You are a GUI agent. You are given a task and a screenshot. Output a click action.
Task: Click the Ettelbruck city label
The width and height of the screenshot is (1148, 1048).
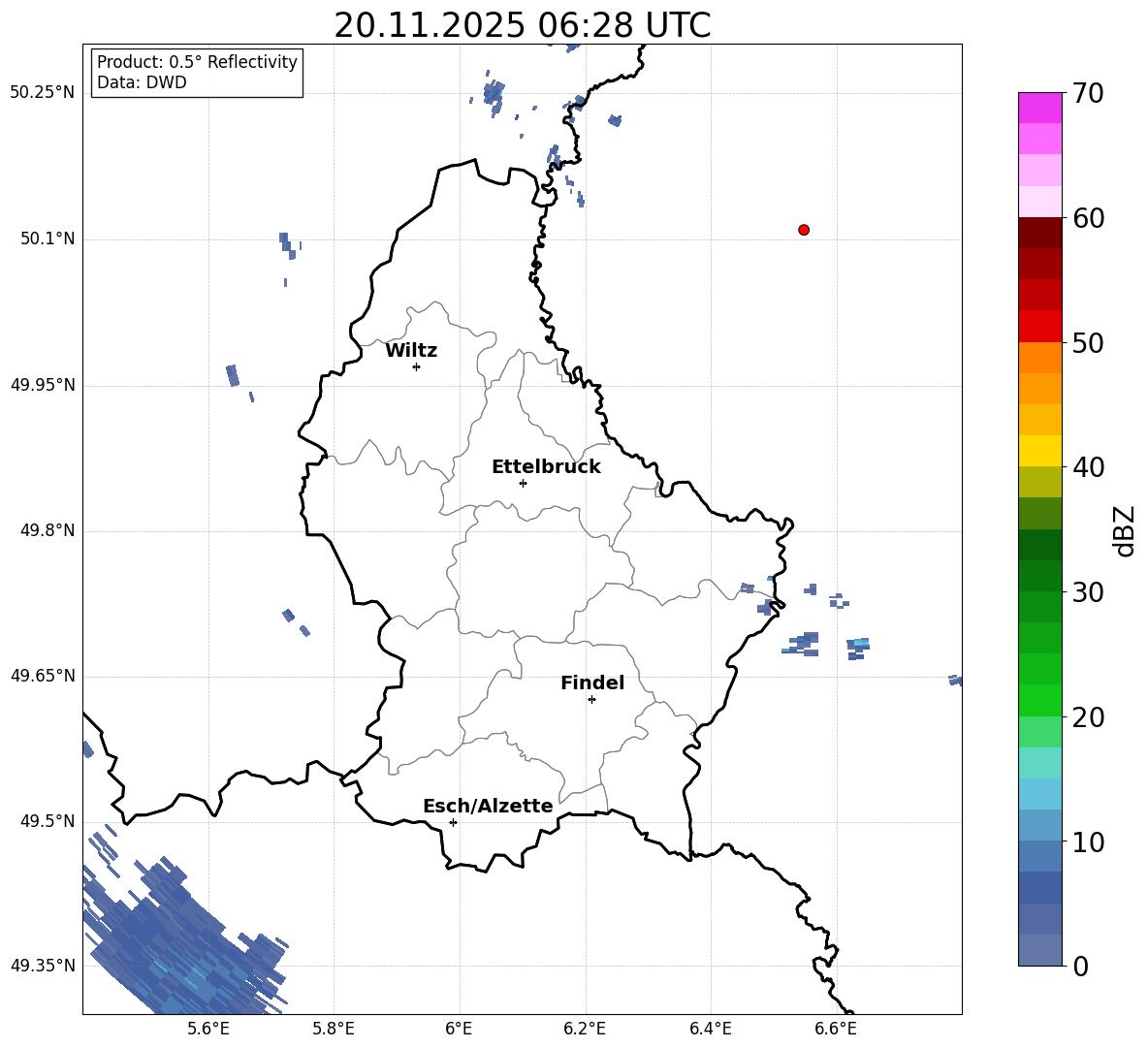tap(546, 467)
